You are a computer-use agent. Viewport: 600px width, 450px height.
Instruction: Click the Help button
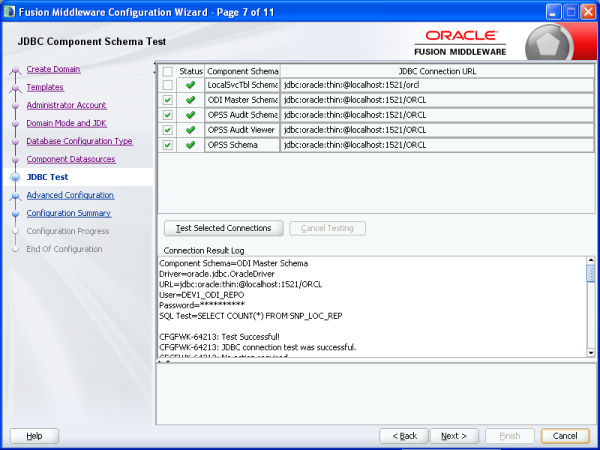[x=34, y=436]
